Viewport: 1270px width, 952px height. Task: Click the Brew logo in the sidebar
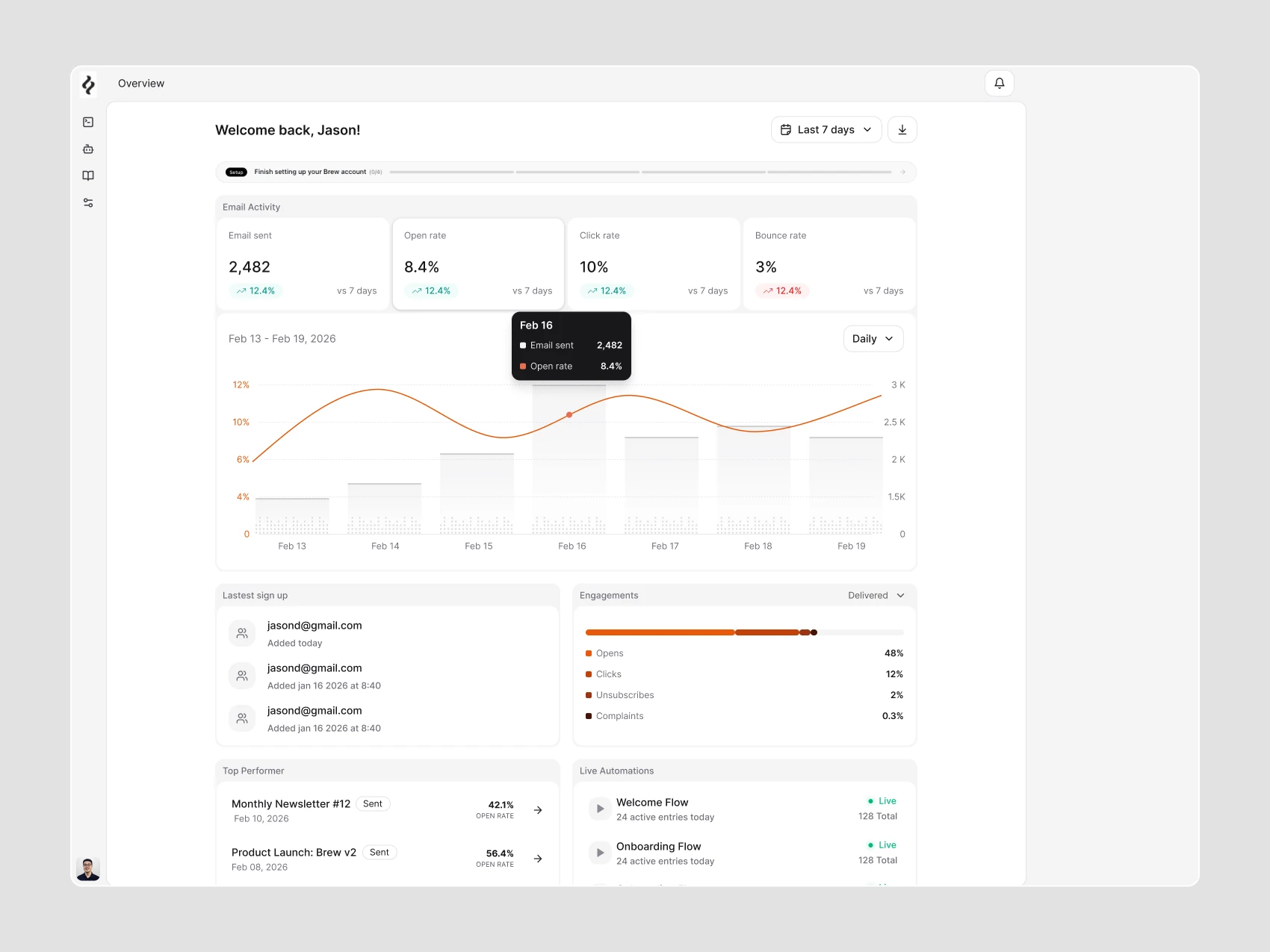(x=88, y=84)
